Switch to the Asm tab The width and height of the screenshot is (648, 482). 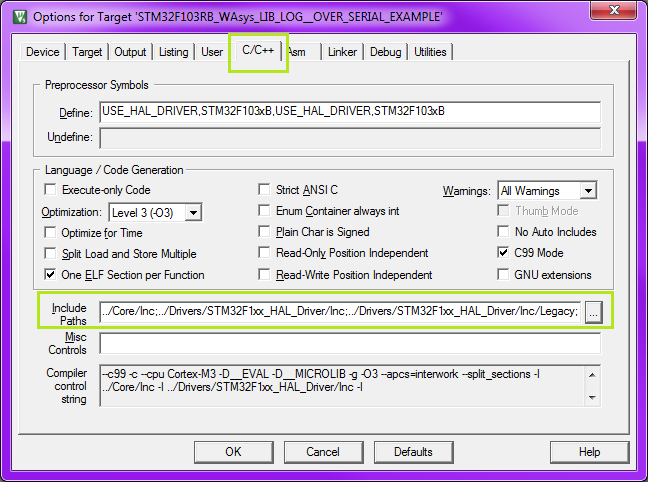(x=298, y=52)
